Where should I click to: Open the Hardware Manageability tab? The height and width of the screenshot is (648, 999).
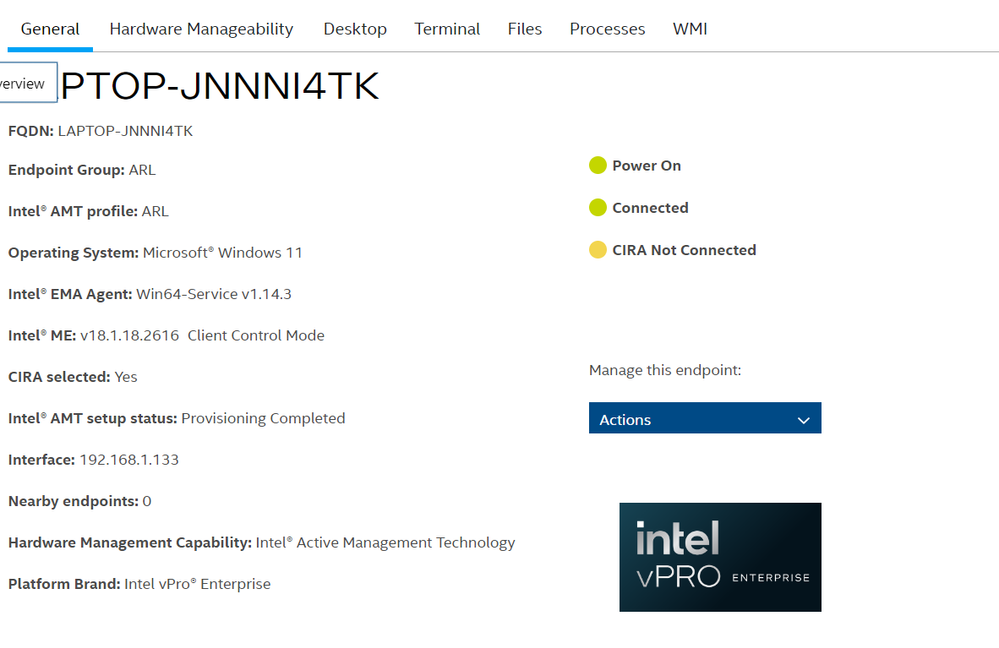pos(201,29)
